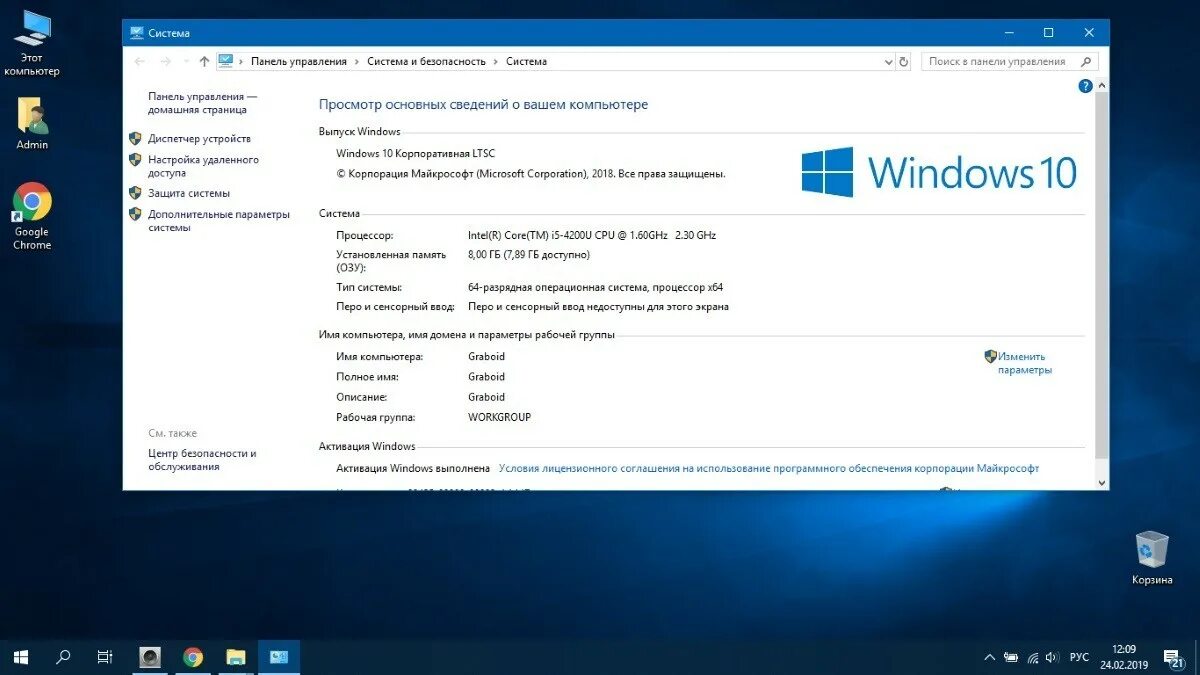Select the Admin folder desktop icon
This screenshot has height=675, width=1200.
32,124
